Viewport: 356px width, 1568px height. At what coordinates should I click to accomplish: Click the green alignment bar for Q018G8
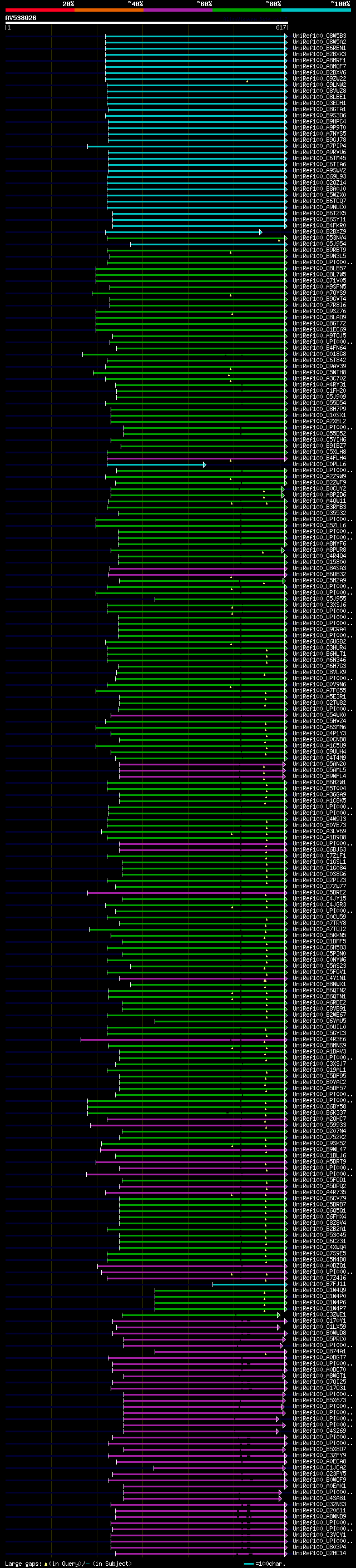point(184,354)
